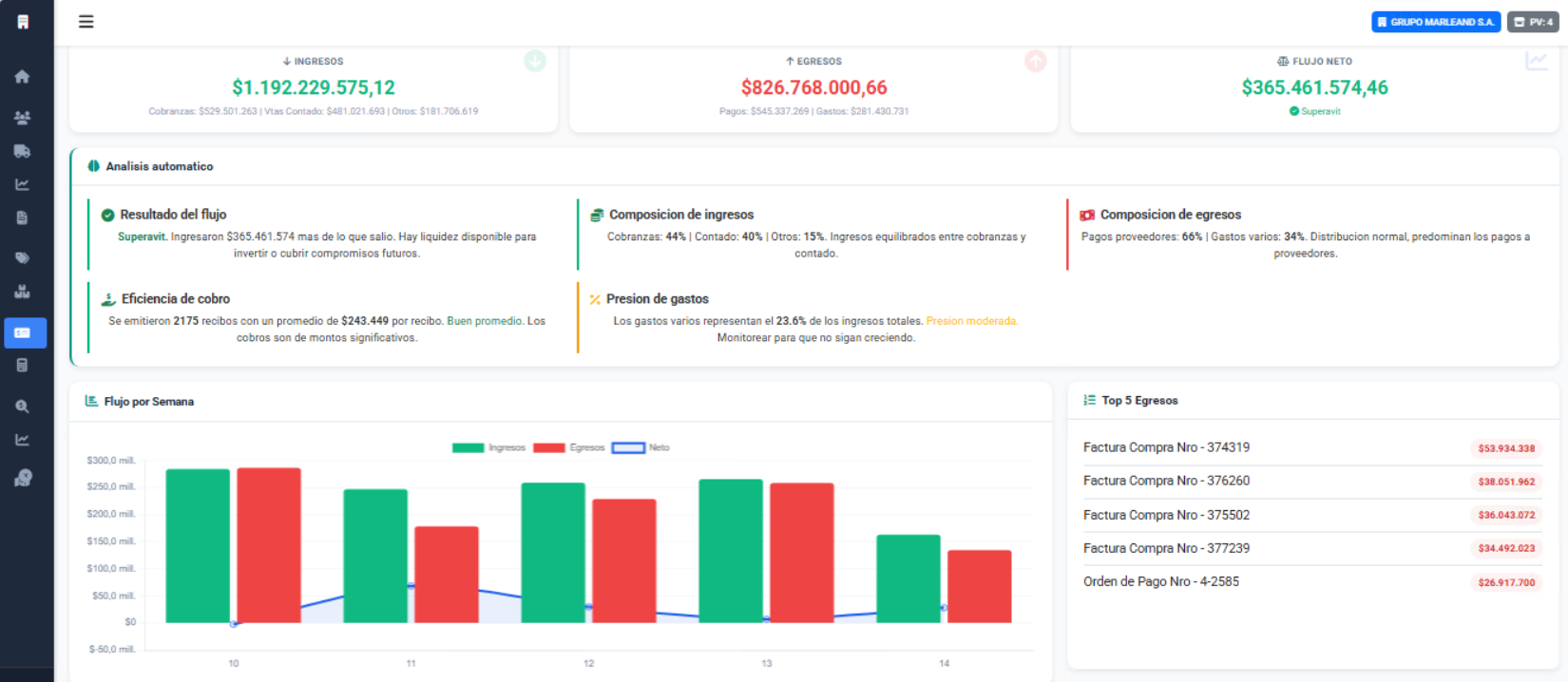Image resolution: width=1568 pixels, height=682 pixels.
Task: Click the percent icon beside Presion de gastos
Action: point(595,299)
